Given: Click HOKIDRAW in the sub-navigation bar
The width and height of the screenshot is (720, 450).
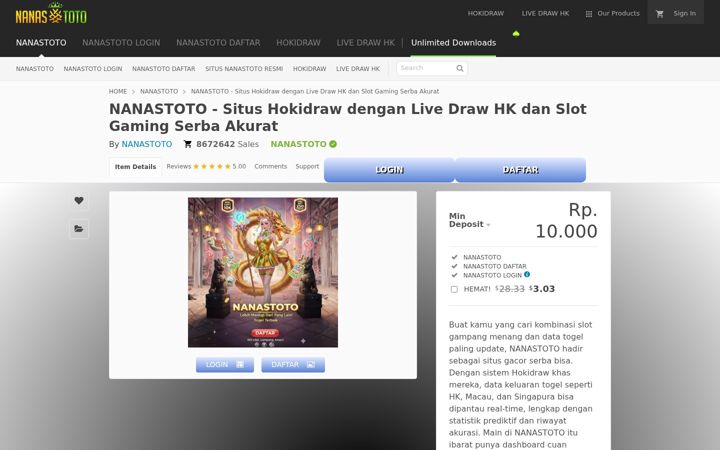Looking at the screenshot, I should tap(309, 69).
